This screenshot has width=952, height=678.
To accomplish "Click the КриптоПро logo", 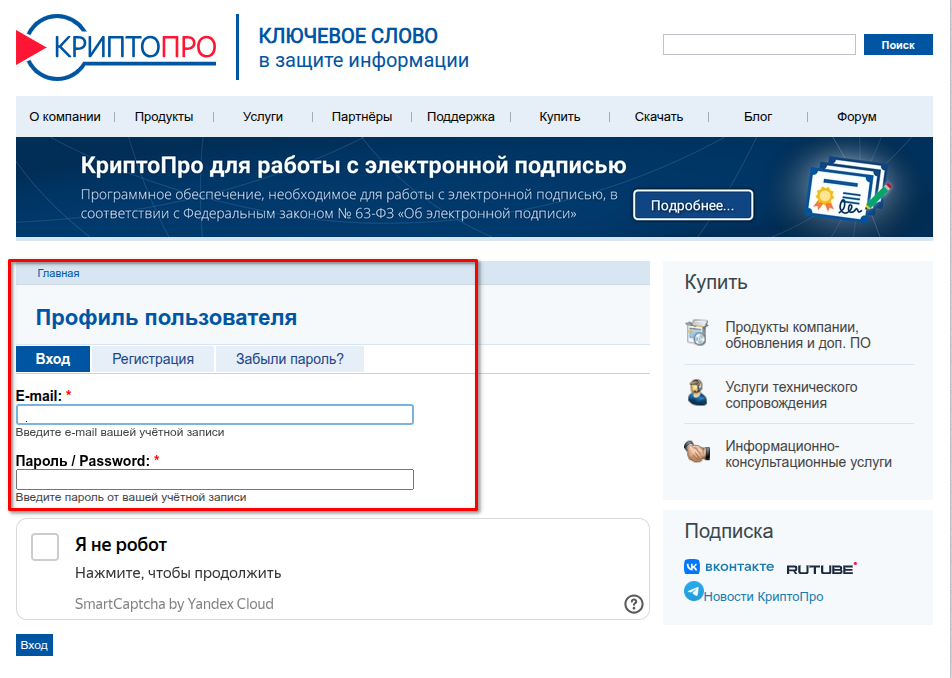I will pyautogui.click(x=116, y=47).
